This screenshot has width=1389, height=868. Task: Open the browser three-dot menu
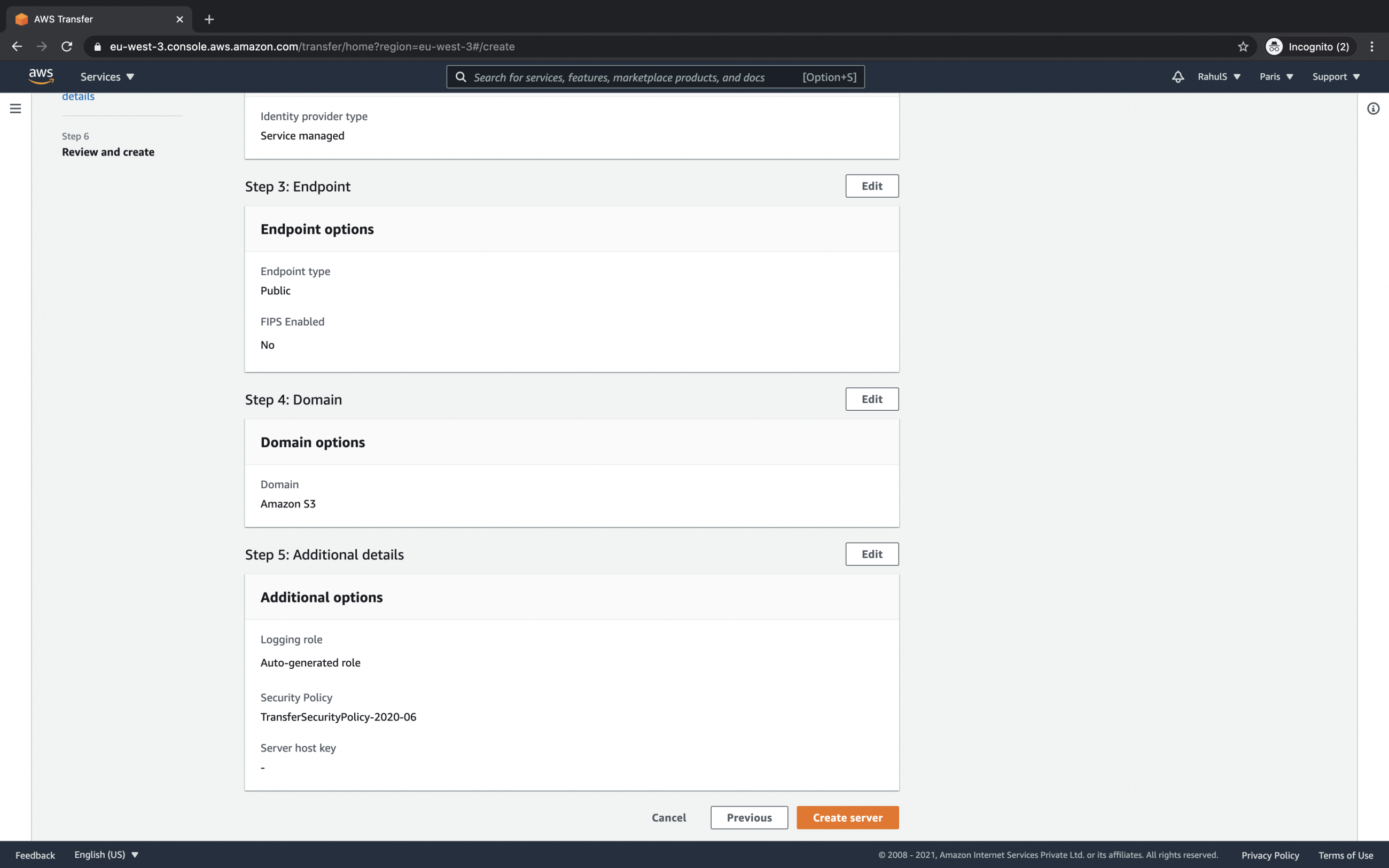(1372, 46)
